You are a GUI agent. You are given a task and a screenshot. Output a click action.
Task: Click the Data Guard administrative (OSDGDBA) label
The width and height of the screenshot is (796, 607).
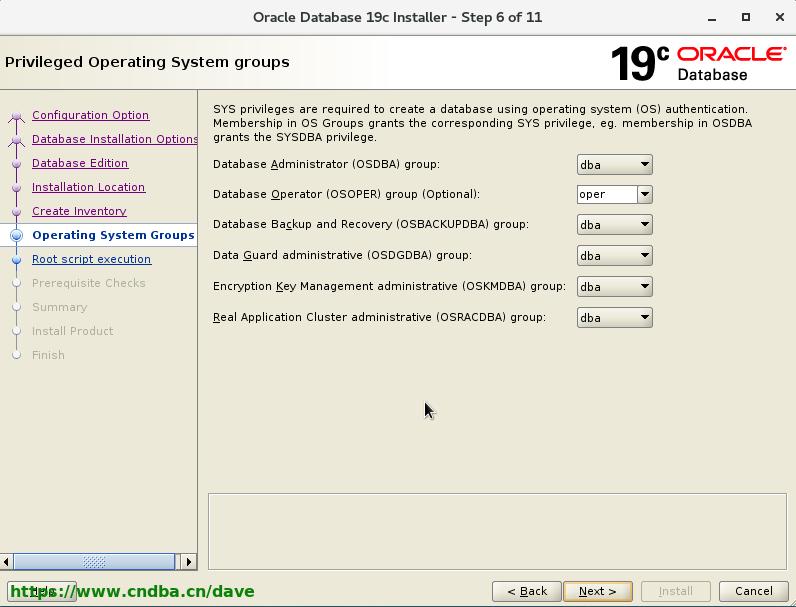(x=342, y=255)
